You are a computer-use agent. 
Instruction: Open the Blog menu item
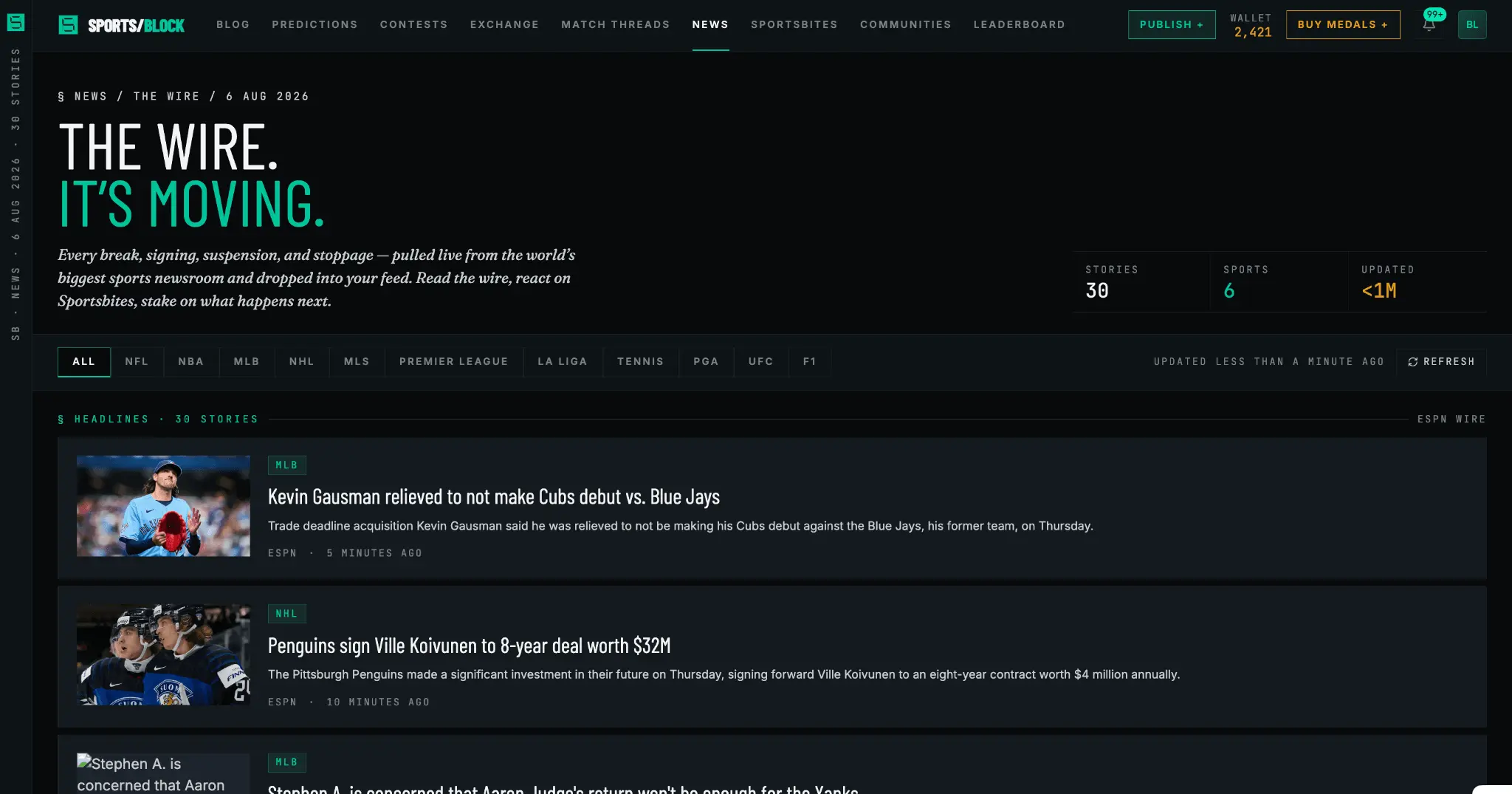(233, 24)
